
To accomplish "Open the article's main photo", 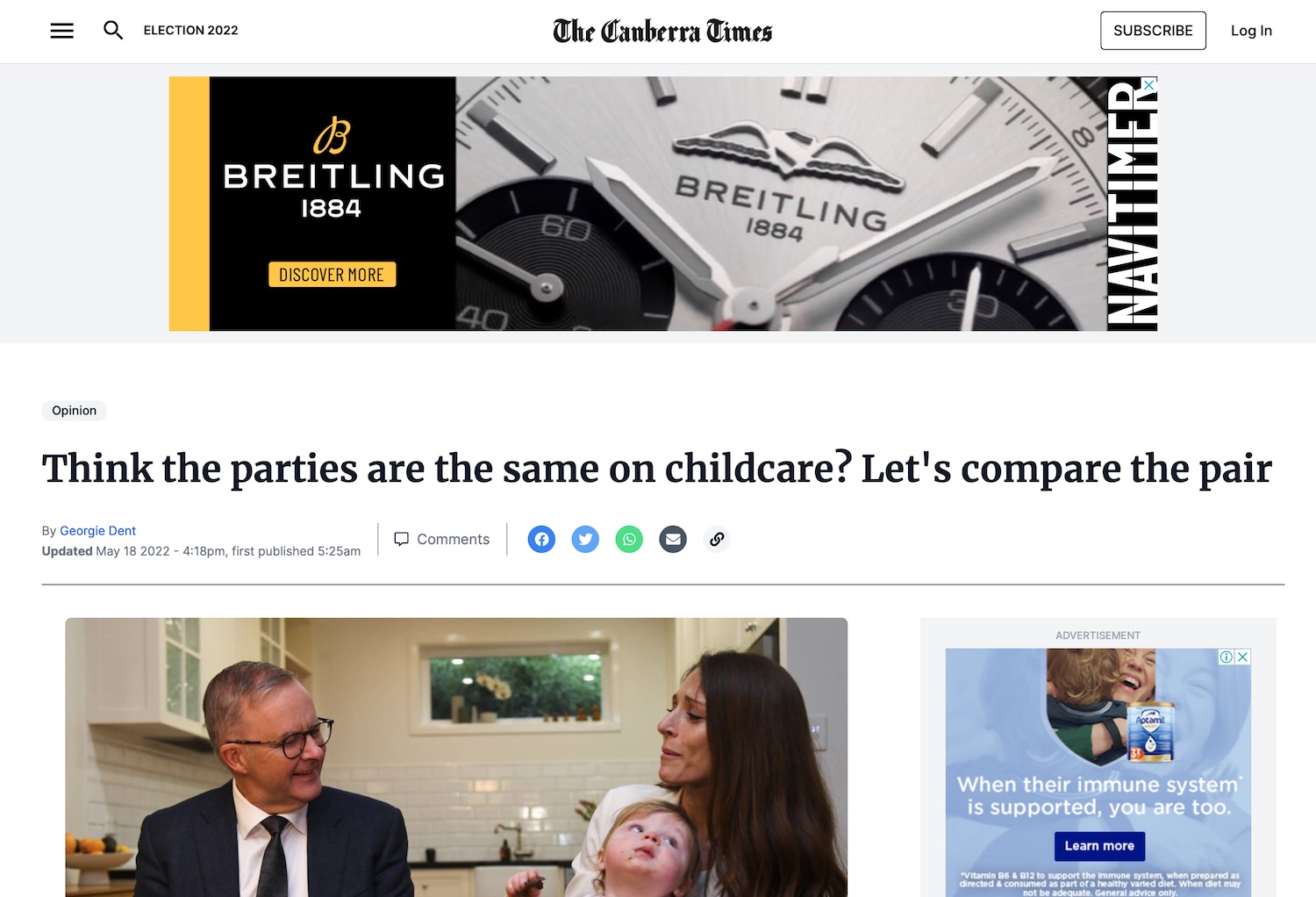I will pos(456,757).
